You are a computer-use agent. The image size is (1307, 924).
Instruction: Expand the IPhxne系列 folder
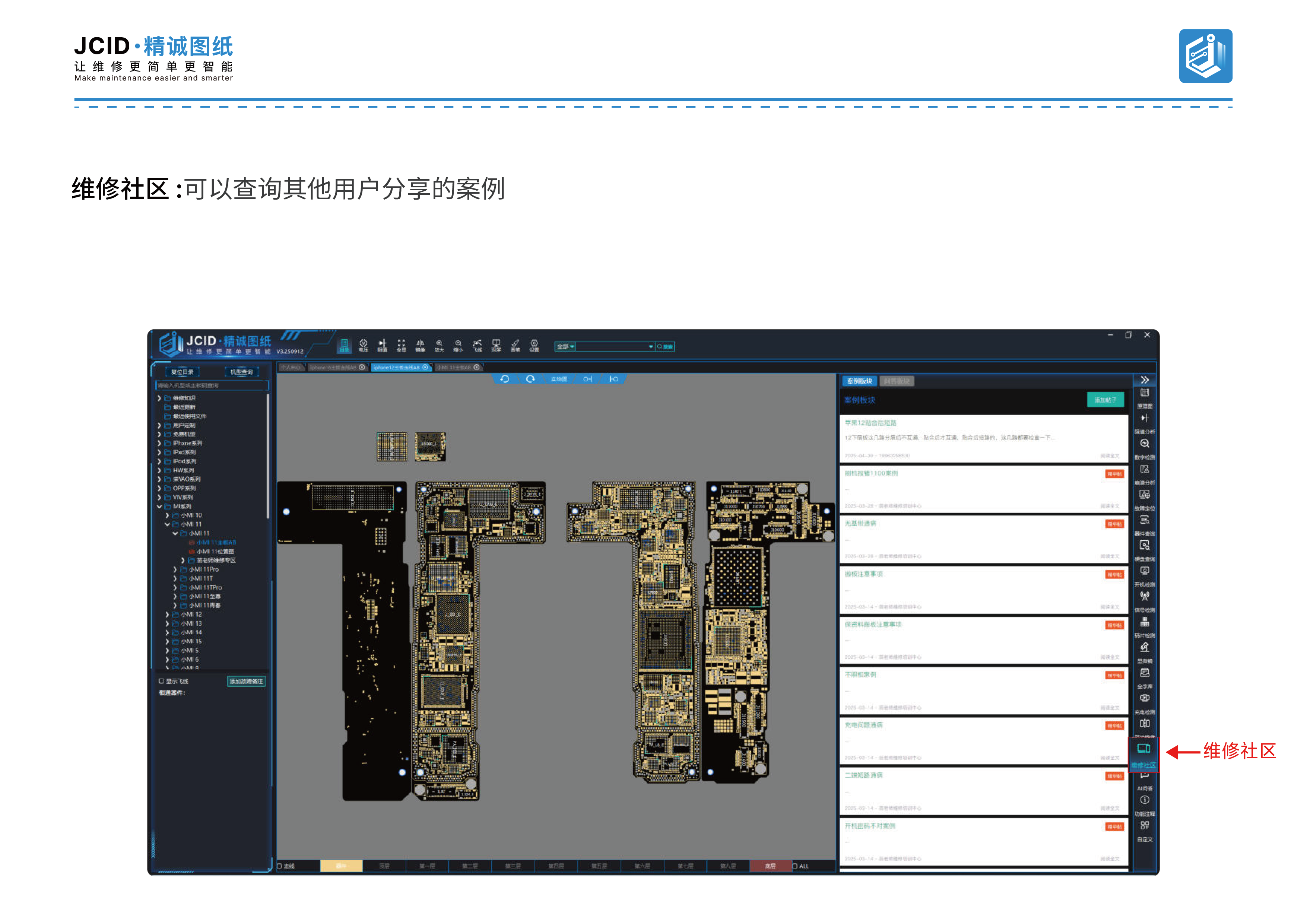point(159,444)
